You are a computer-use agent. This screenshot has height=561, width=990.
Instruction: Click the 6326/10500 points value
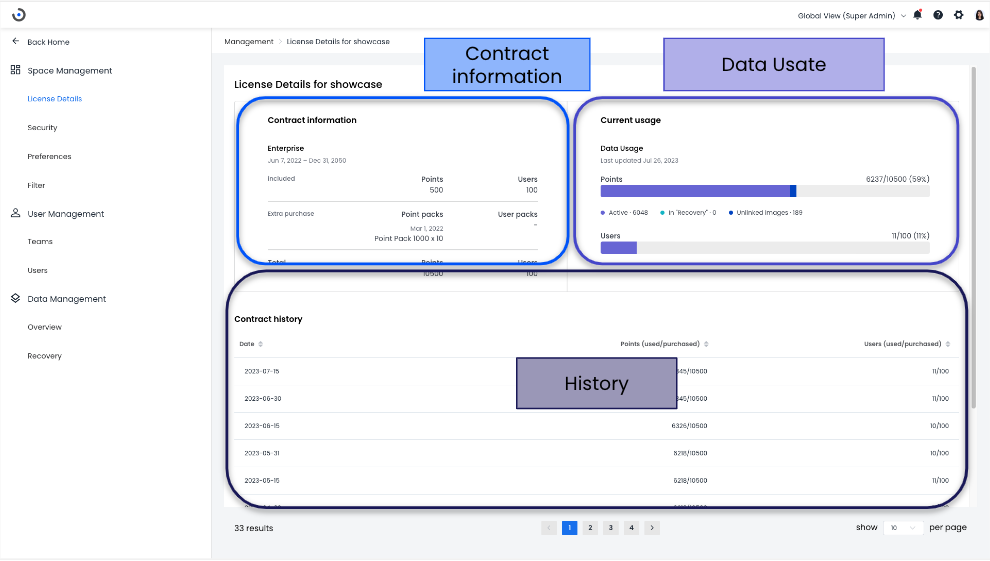pyautogui.click(x=689, y=426)
